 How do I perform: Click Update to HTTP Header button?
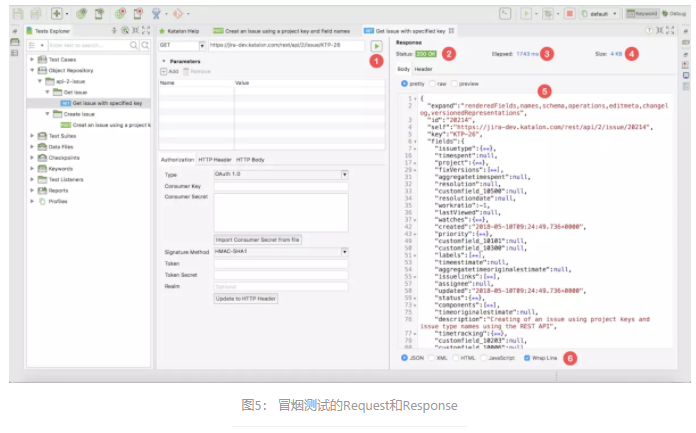pyautogui.click(x=245, y=298)
